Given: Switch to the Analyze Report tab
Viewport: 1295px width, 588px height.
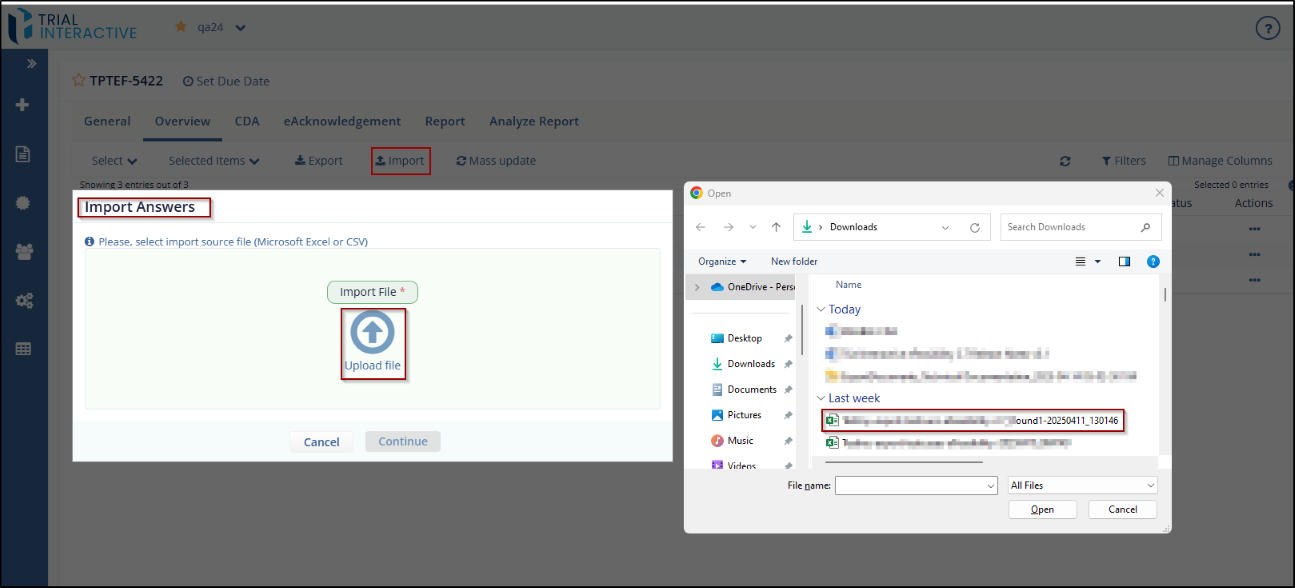Looking at the screenshot, I should tap(533, 121).
